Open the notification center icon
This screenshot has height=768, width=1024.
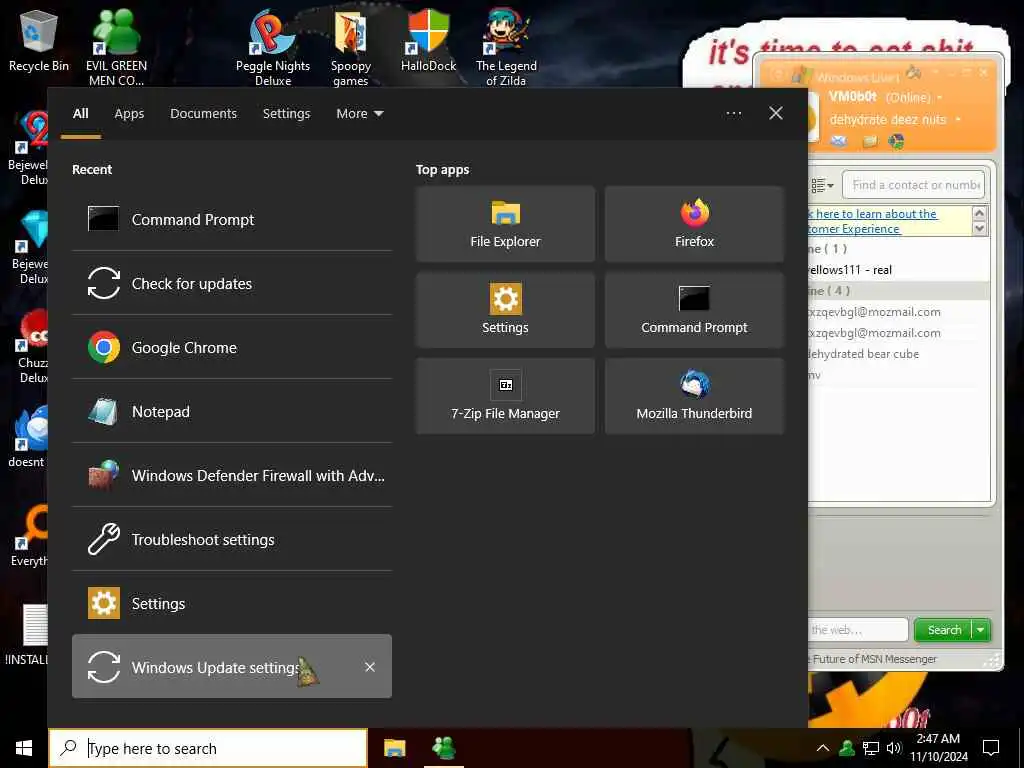991,748
